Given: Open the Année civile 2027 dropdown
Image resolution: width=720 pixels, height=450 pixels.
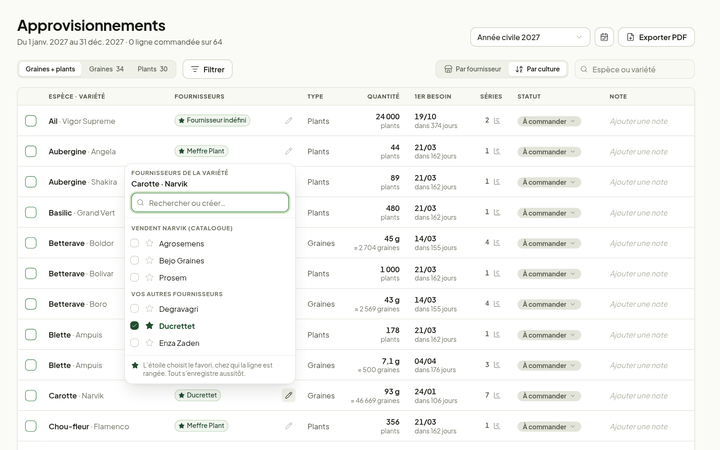Looking at the screenshot, I should tap(530, 37).
